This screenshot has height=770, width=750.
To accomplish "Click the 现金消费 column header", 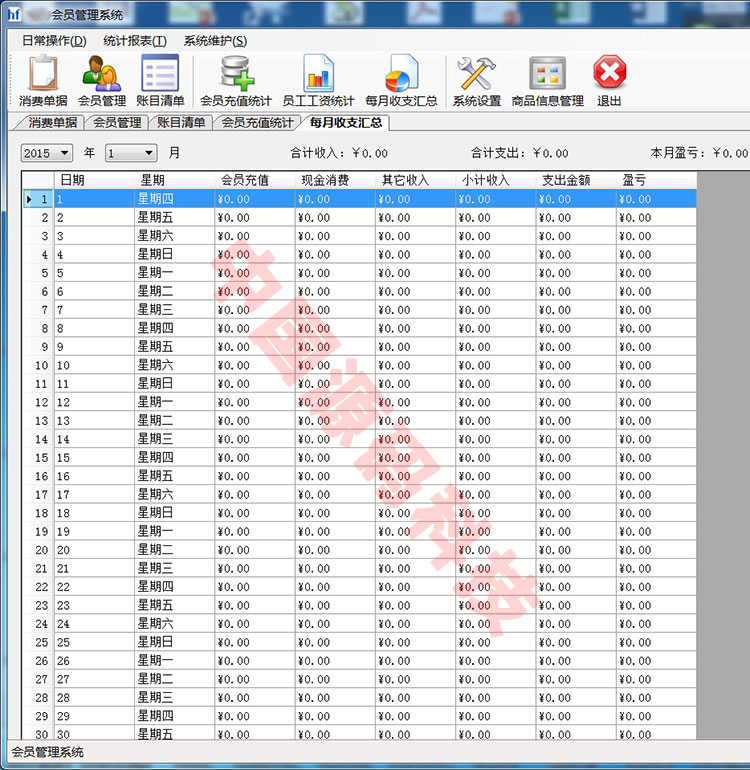I will click(335, 180).
